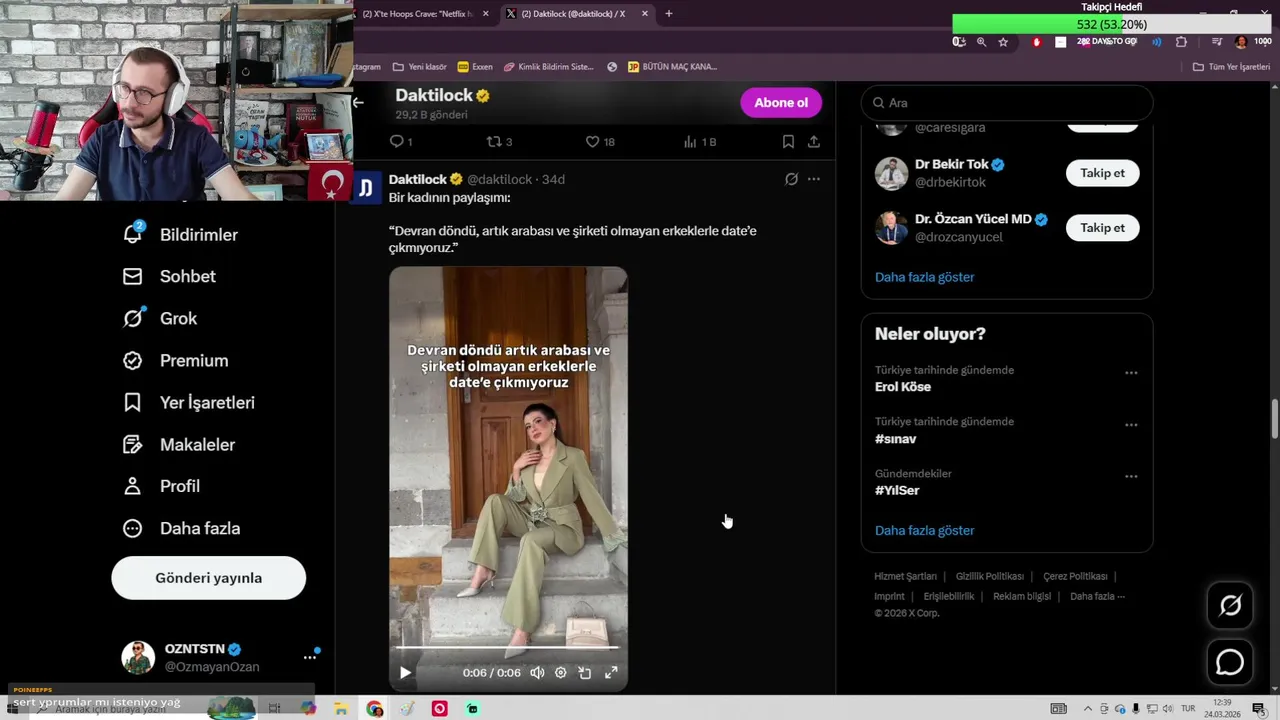Screen dimensions: 1280x720
Task: Click video progress bar
Action: pos(508,647)
